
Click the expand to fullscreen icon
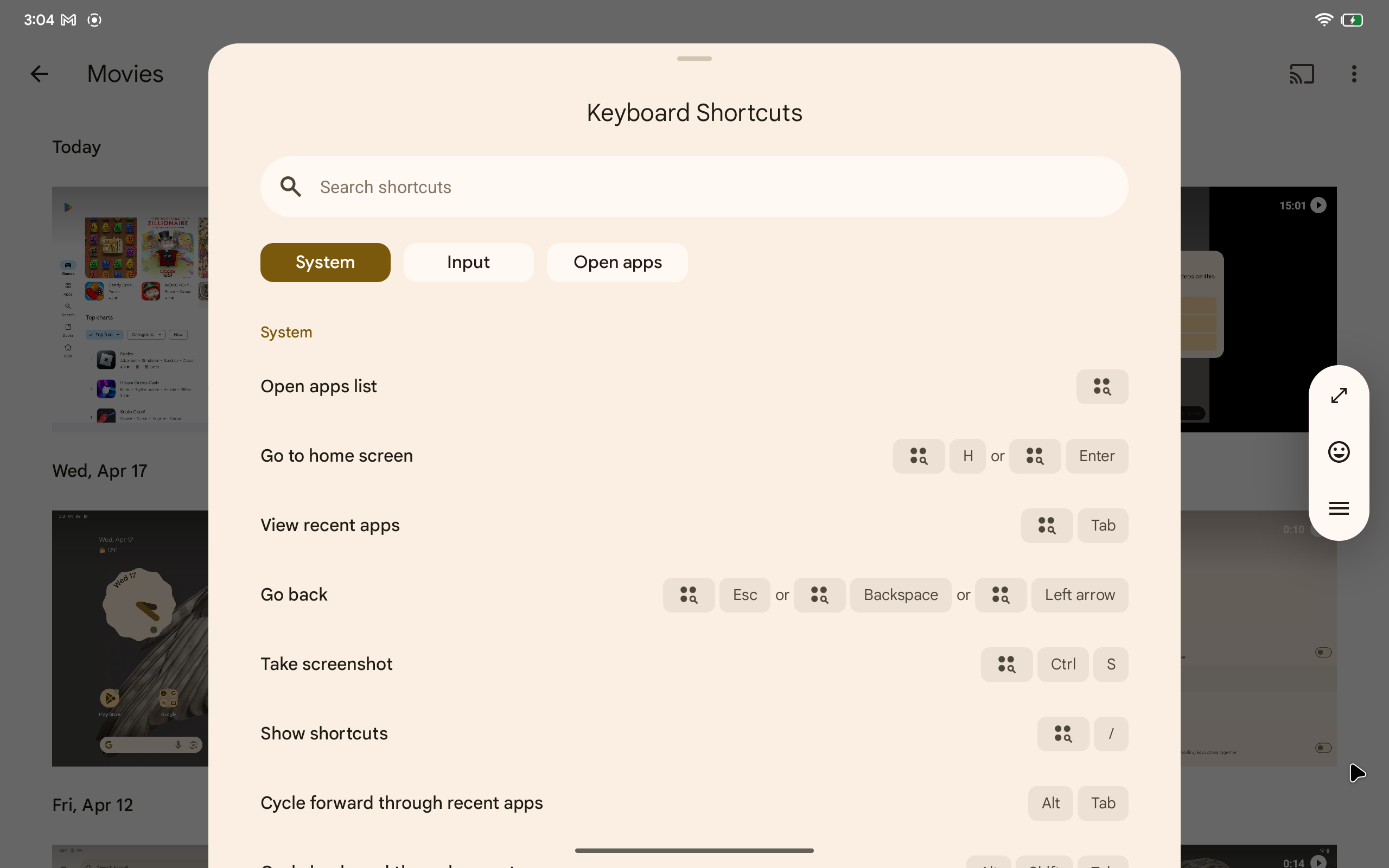(x=1338, y=395)
